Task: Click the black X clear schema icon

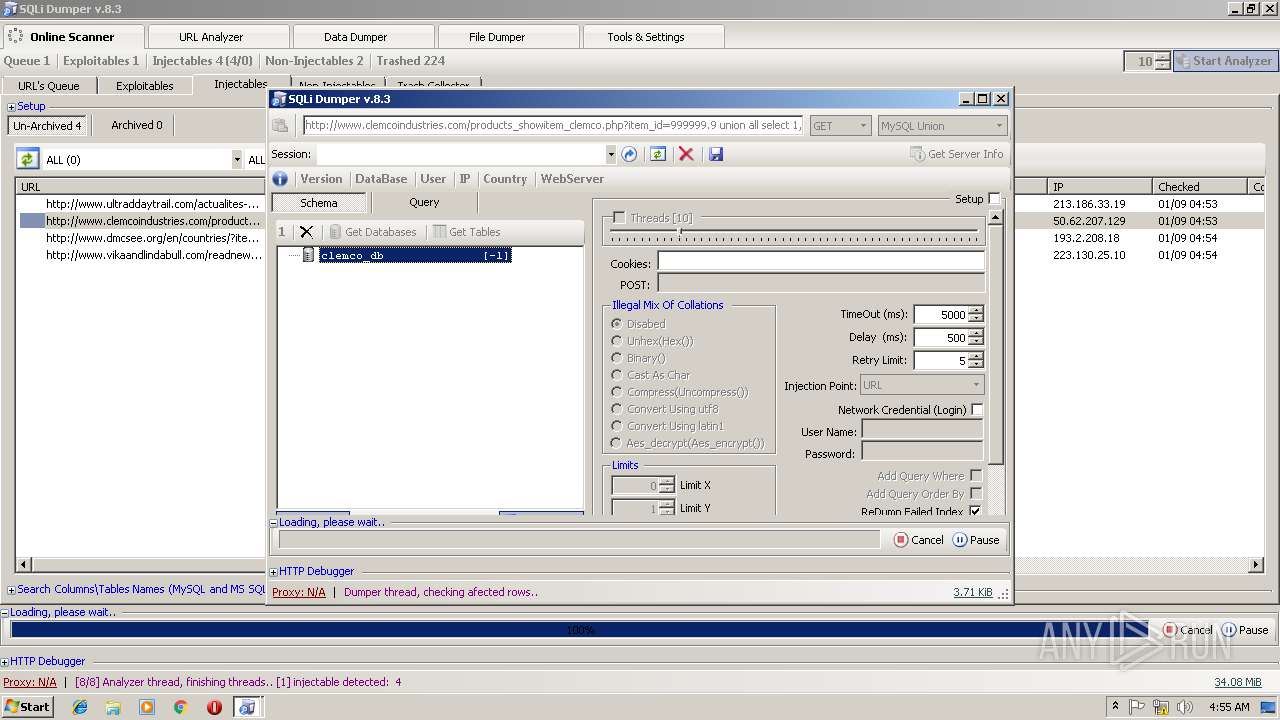Action: click(306, 232)
